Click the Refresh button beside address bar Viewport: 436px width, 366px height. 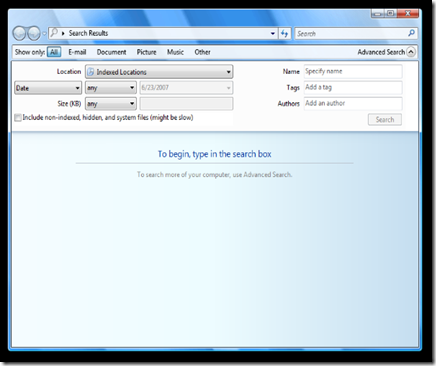284,33
